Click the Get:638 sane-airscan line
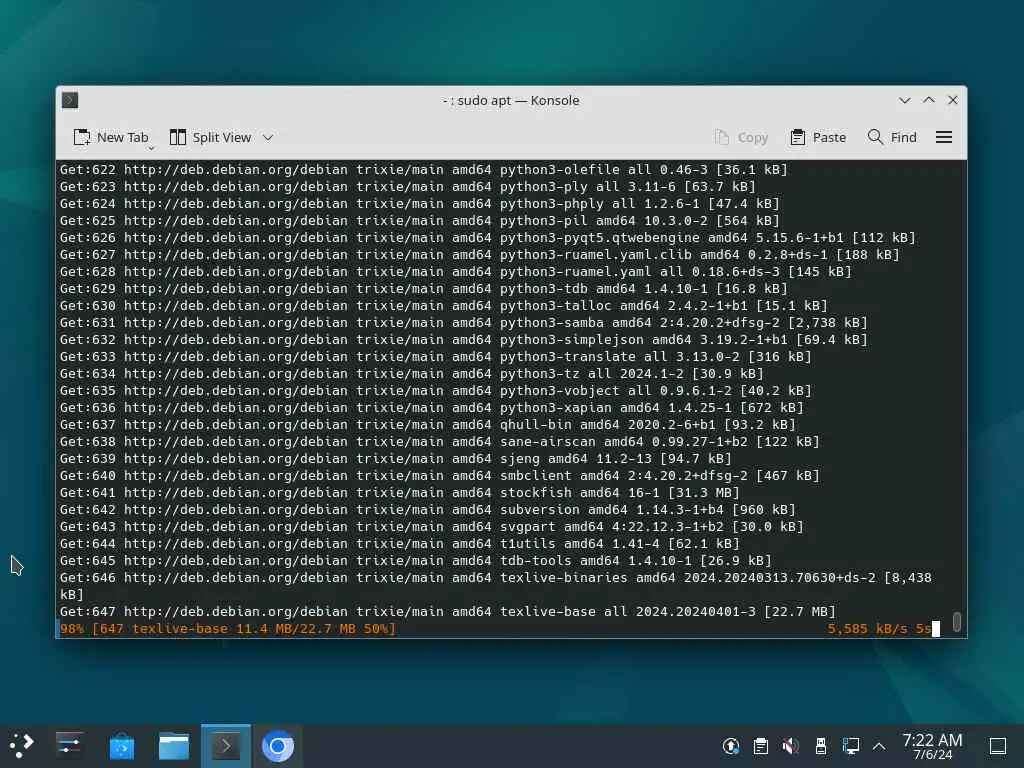Image resolution: width=1024 pixels, height=768 pixels. coord(440,441)
